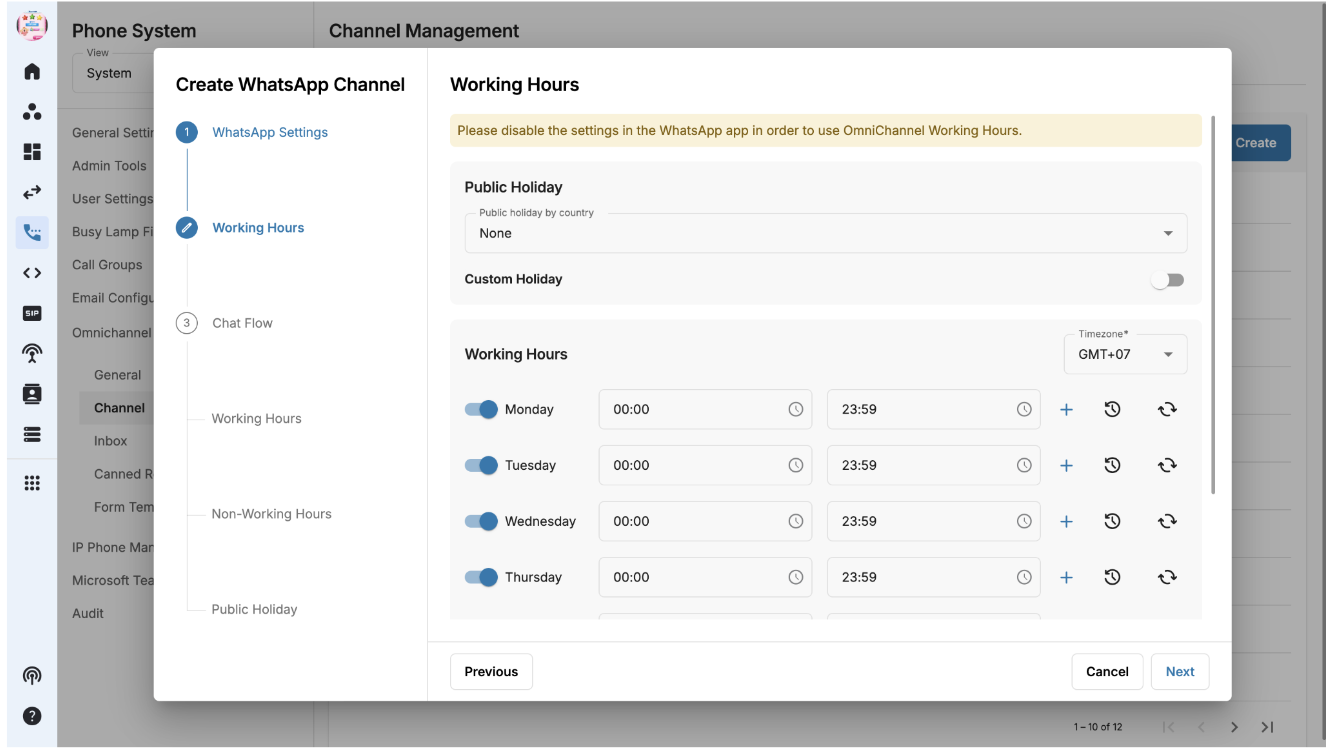Screen dimensions: 1326x748
Task: Open time picker for Monday start time
Action: (x=796, y=409)
